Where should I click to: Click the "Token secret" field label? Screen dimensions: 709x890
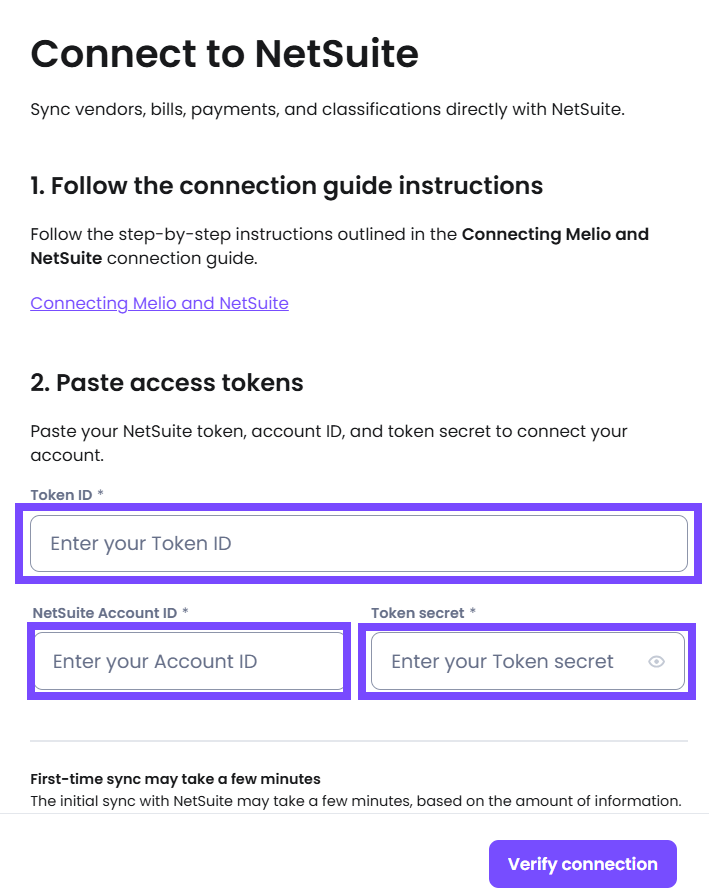tap(417, 613)
